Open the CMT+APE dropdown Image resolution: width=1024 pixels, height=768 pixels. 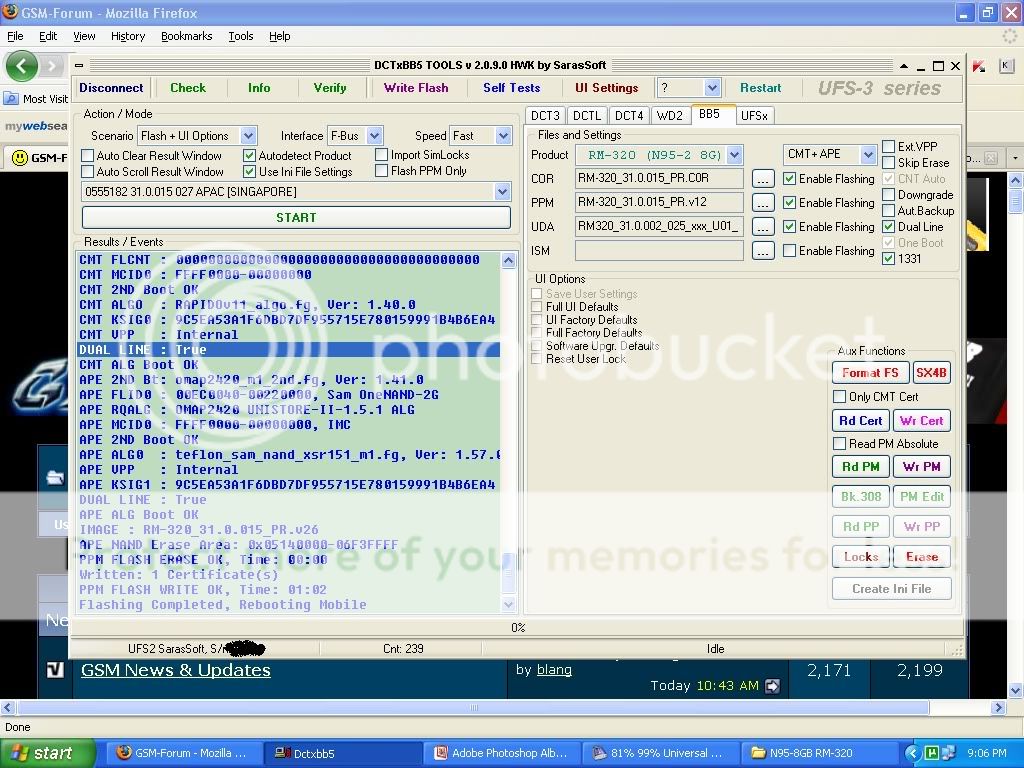click(868, 155)
